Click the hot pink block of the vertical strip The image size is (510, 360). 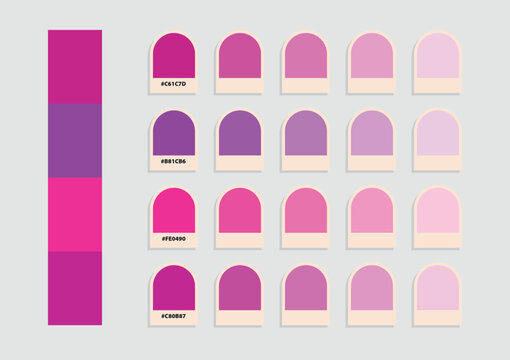(x=75, y=215)
